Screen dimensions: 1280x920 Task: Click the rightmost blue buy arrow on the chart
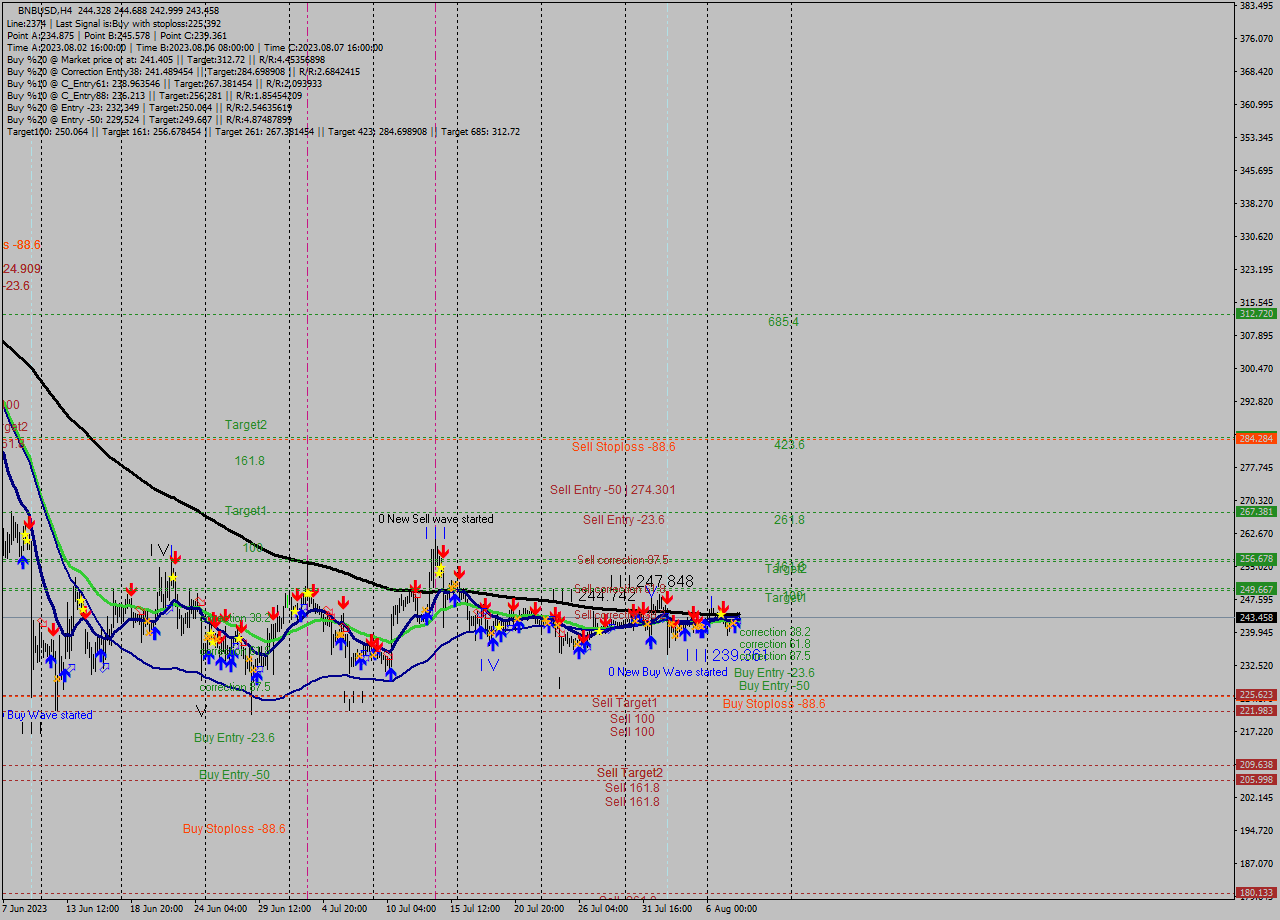click(x=737, y=629)
